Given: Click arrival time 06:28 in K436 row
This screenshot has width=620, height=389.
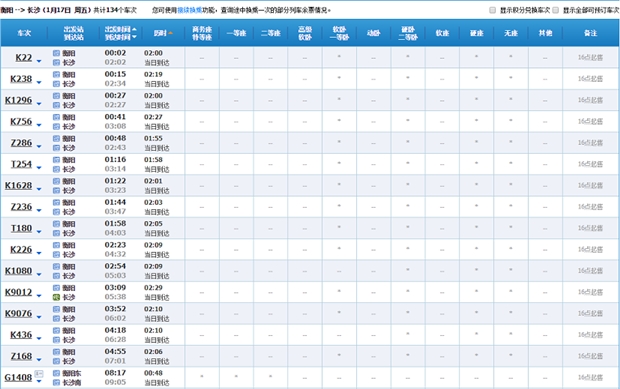Looking at the screenshot, I should pyautogui.click(x=115, y=340).
